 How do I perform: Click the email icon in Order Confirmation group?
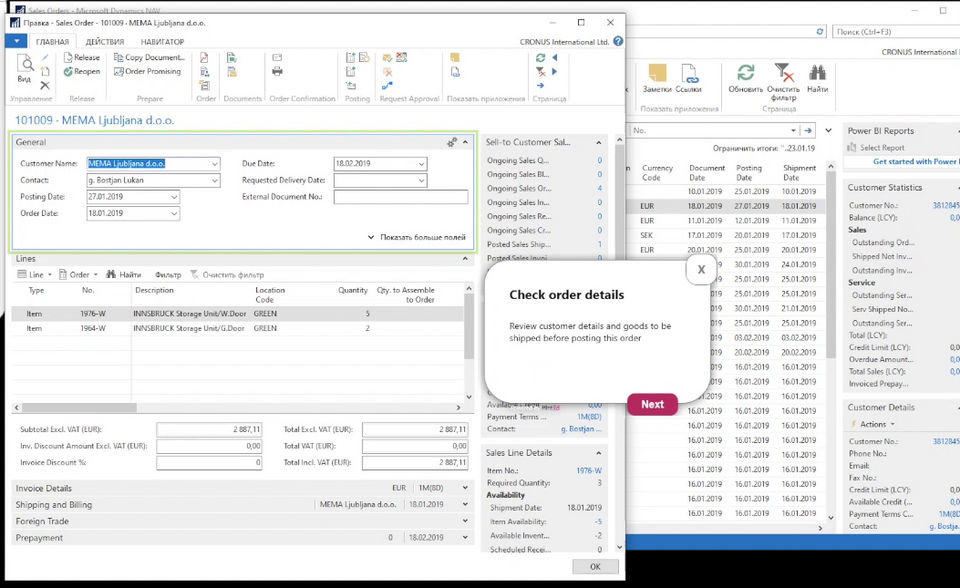[x=277, y=57]
